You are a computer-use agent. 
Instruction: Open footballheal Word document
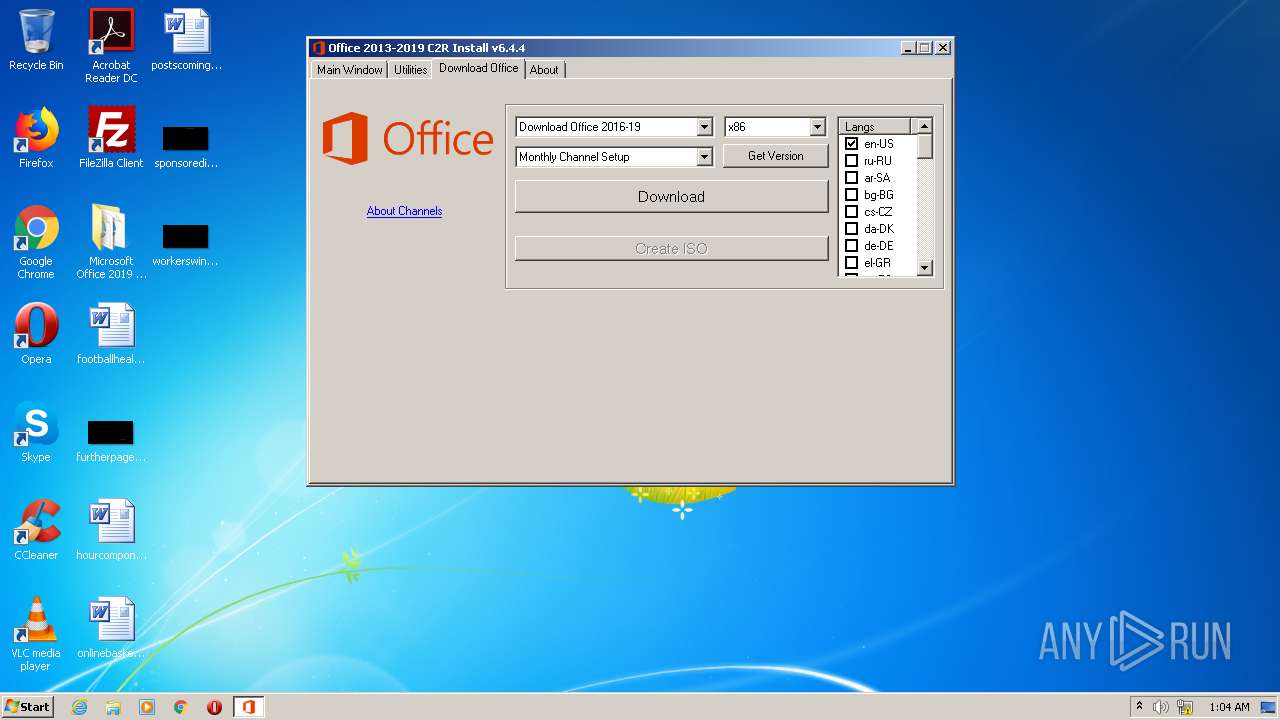(111, 334)
